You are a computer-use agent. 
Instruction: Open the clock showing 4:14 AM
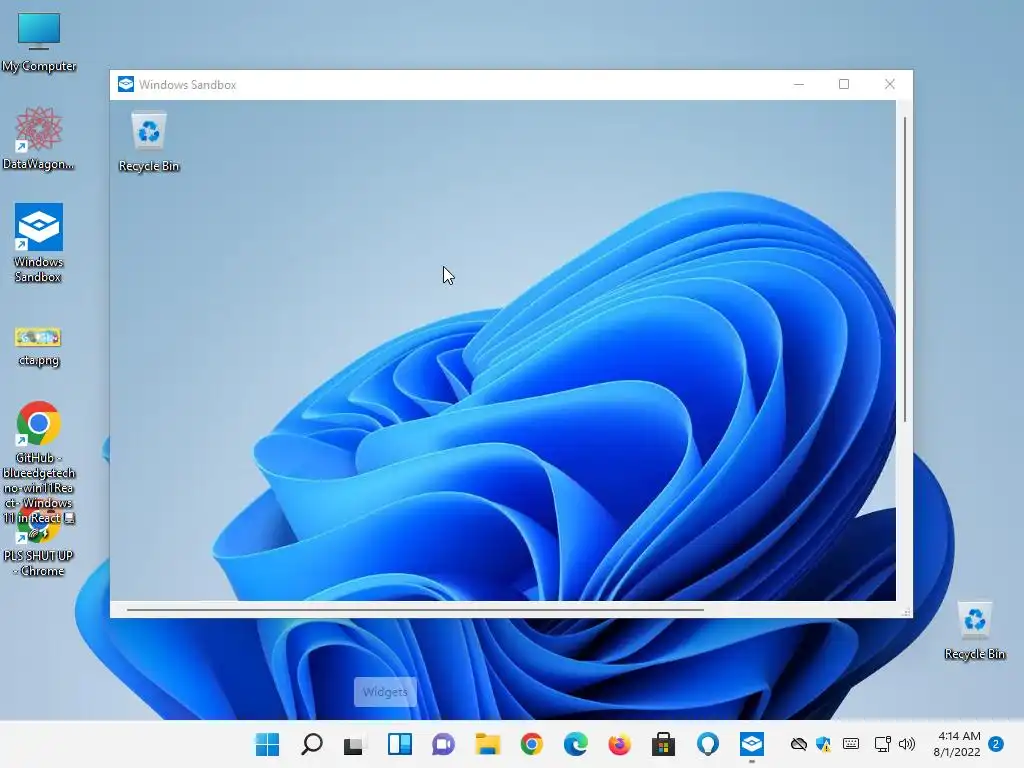coord(957,744)
